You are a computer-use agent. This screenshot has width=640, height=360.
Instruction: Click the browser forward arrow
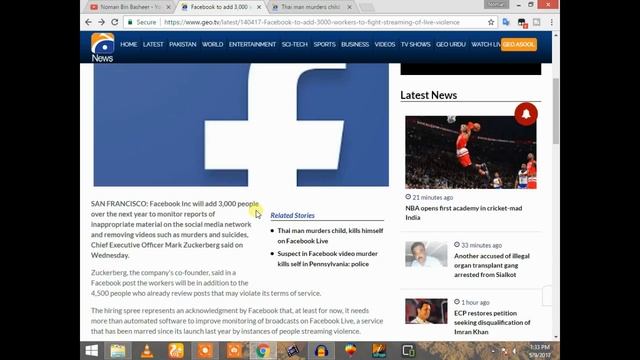tap(102, 22)
